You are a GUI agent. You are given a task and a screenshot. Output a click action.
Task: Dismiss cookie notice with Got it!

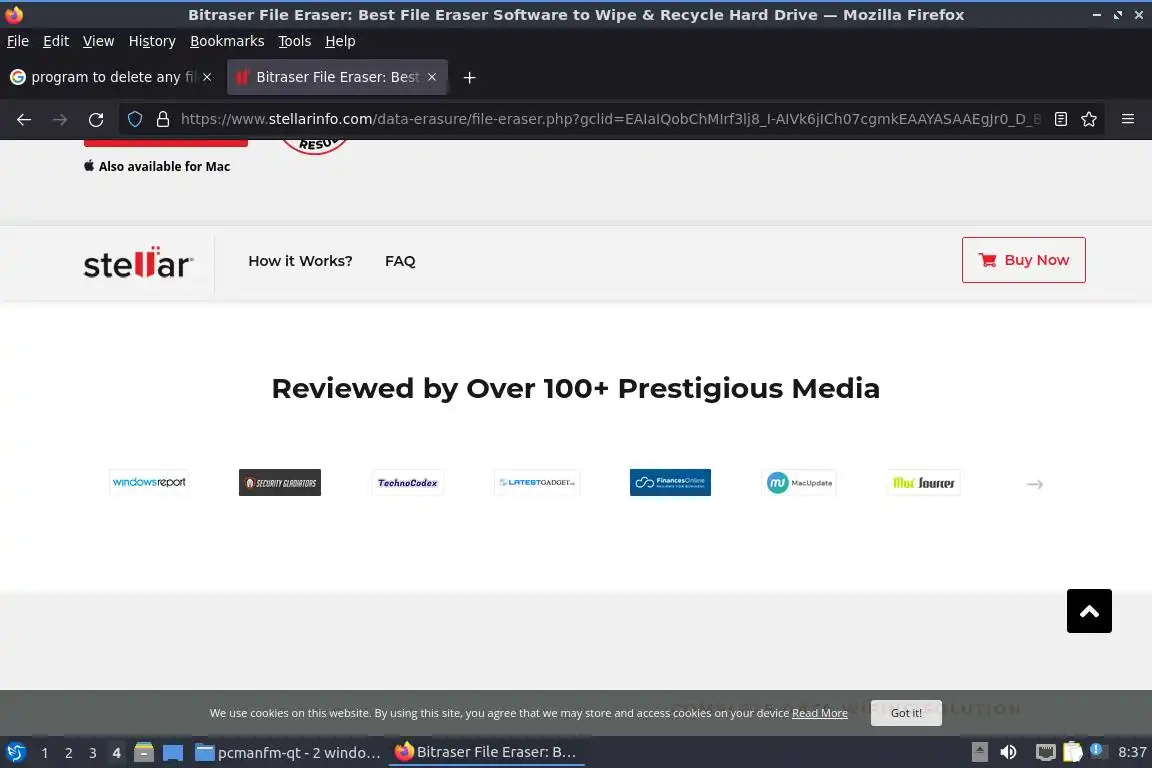906,713
